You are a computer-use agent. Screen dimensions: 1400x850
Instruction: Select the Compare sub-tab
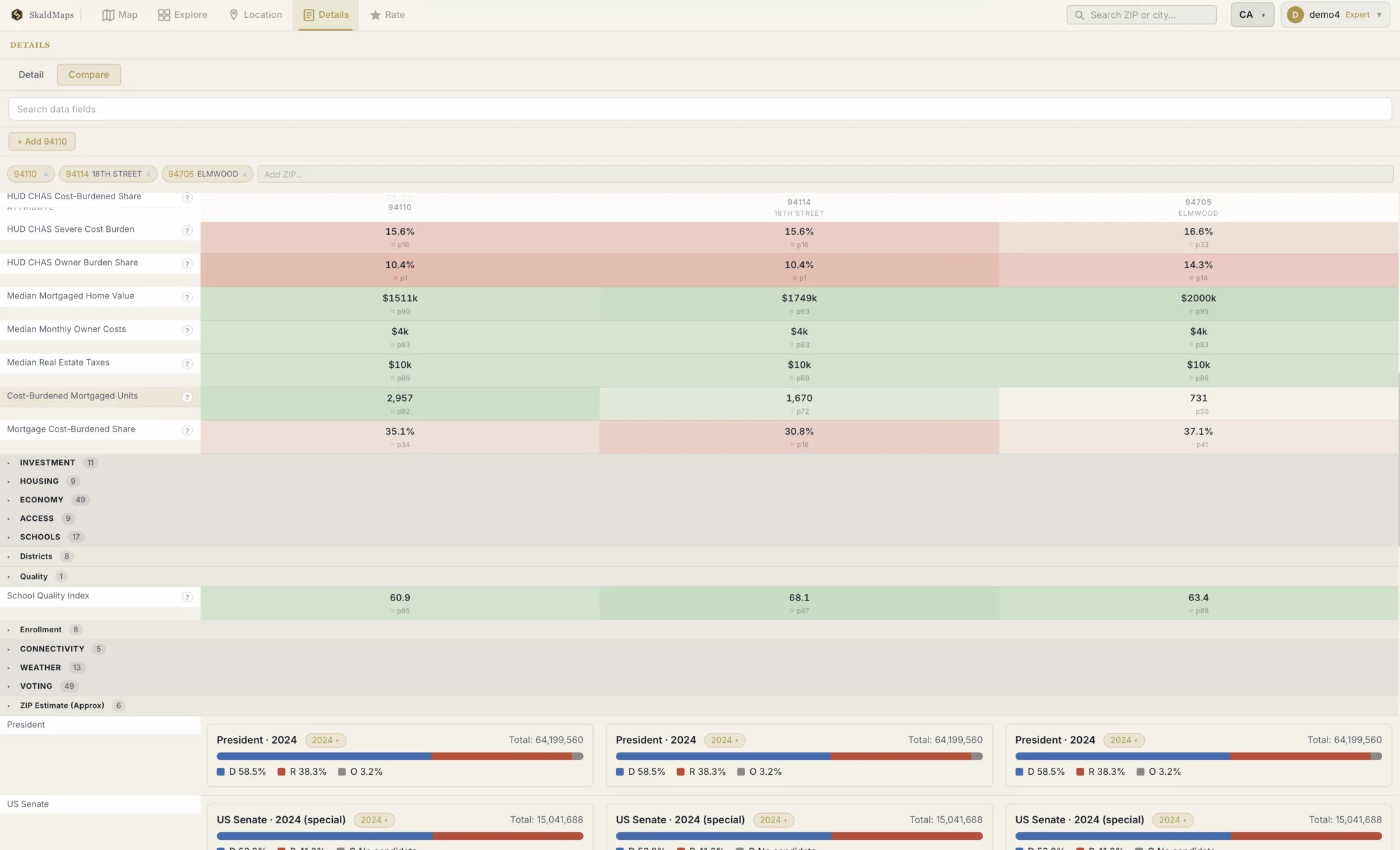tap(88, 74)
